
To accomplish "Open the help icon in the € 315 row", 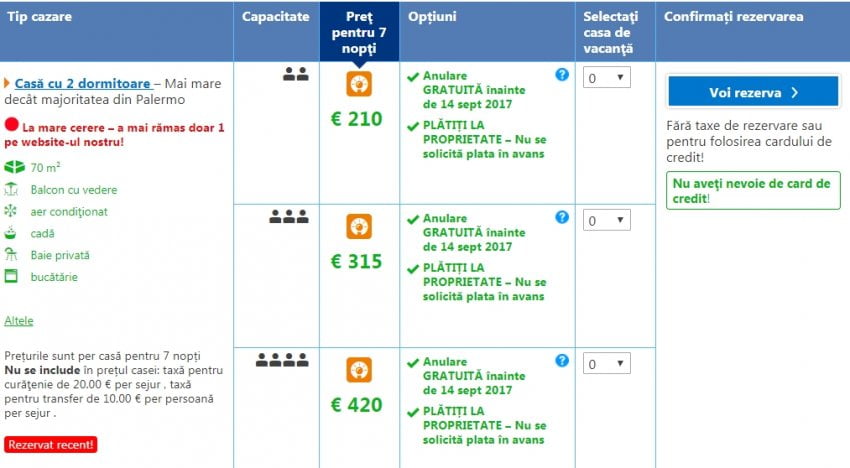I will [x=562, y=217].
